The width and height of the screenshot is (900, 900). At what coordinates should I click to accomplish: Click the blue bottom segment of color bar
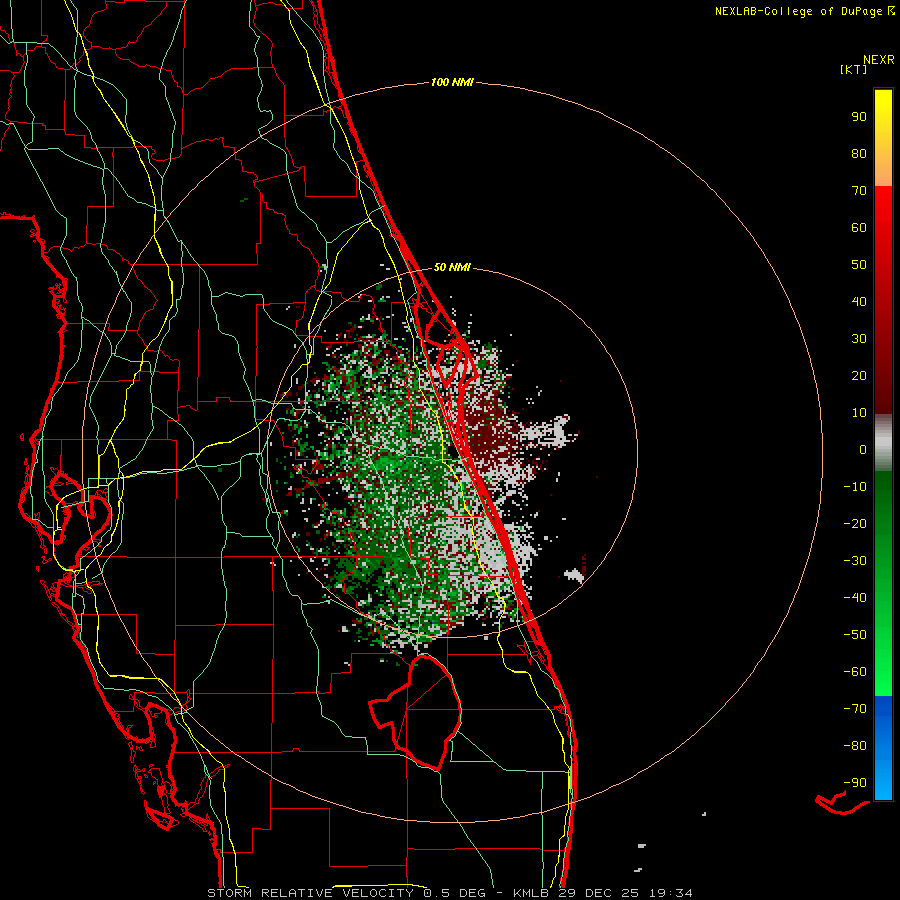click(883, 748)
